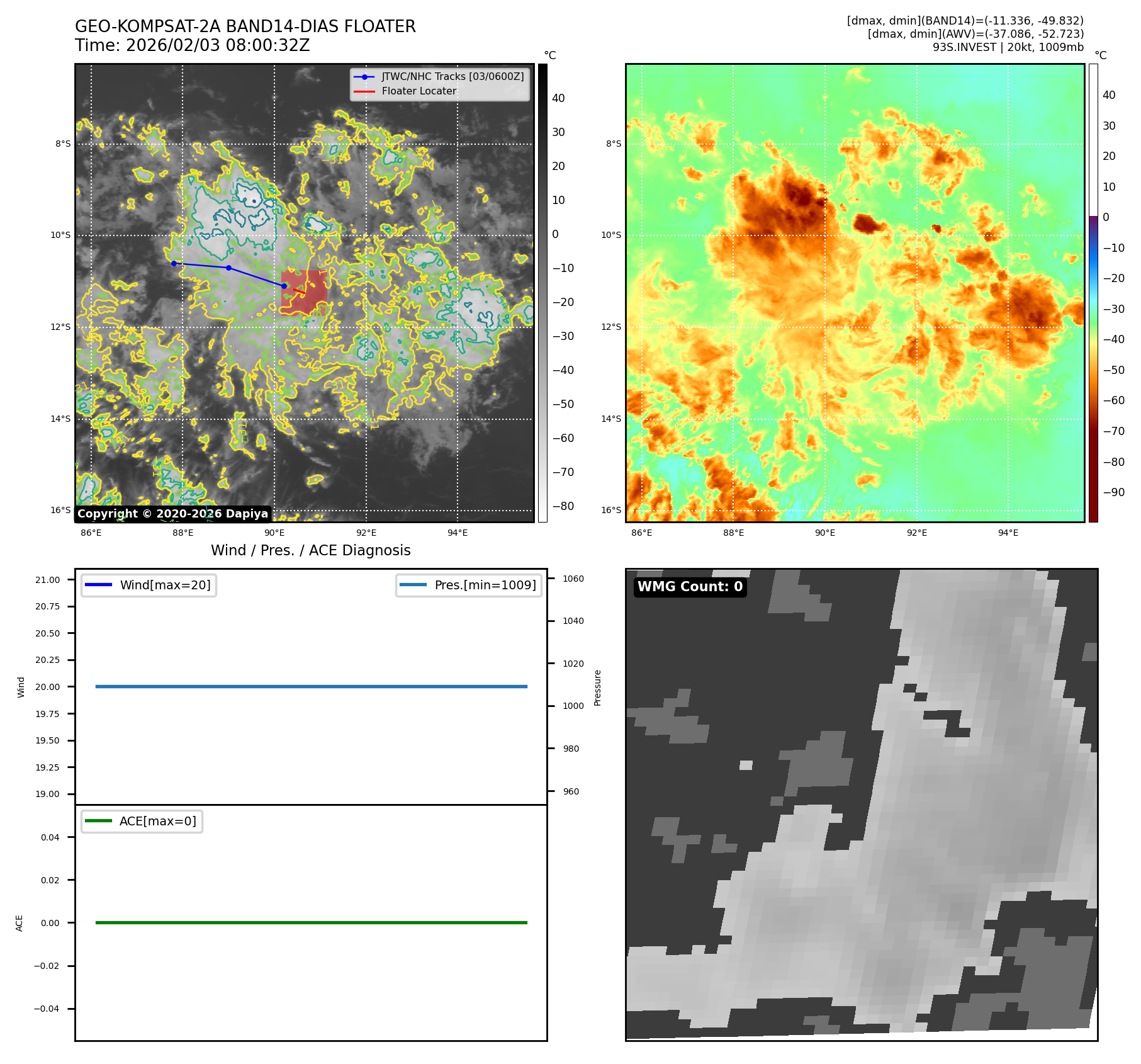Click the easternmost blue track point

(x=284, y=286)
